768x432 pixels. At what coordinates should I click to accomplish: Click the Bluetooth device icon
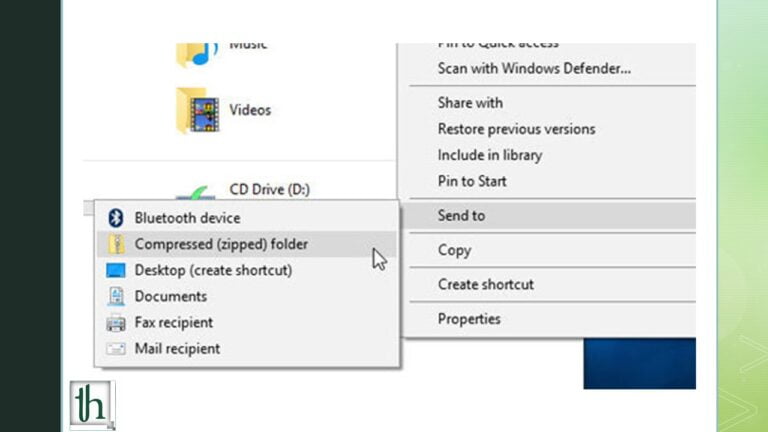click(115, 218)
